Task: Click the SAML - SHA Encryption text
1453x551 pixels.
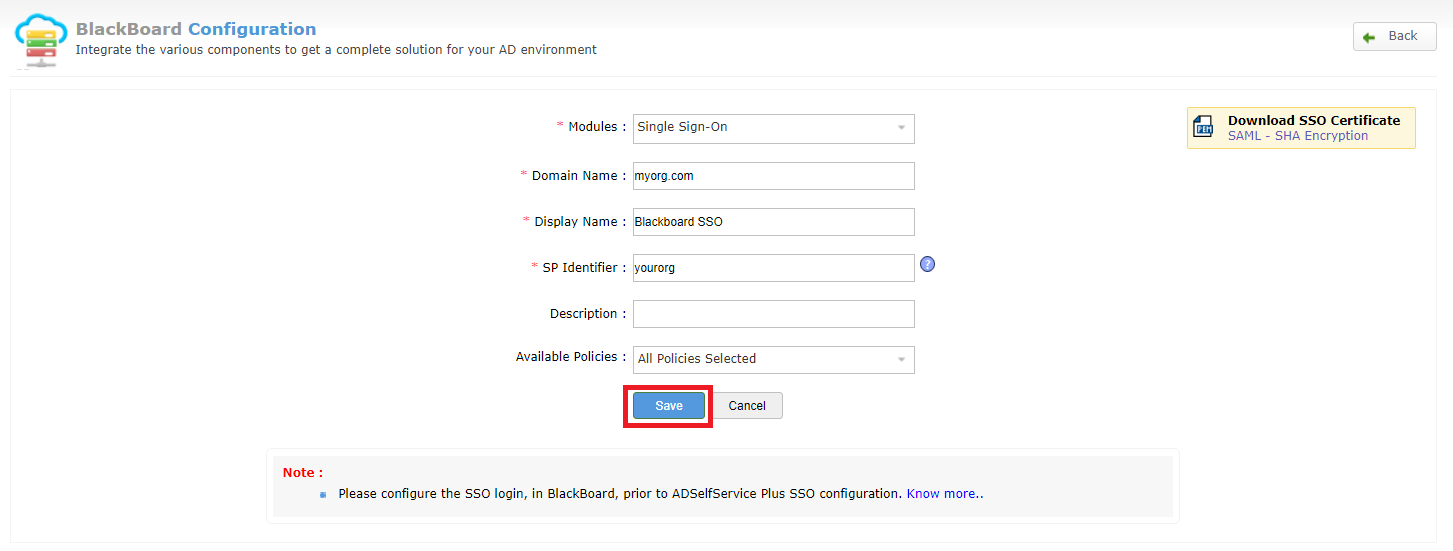Action: 1297,136
